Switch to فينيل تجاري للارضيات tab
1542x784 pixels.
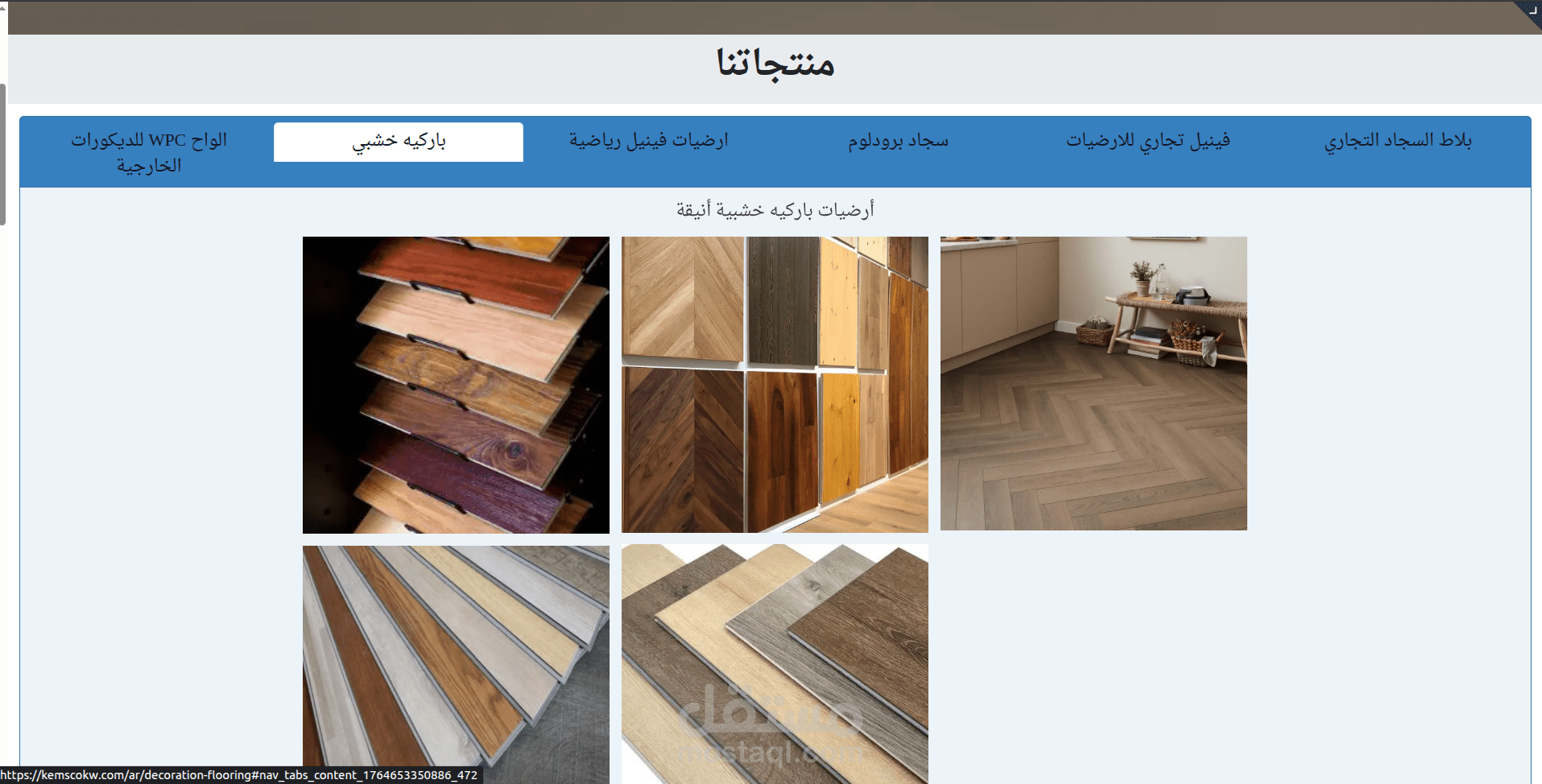point(1148,141)
